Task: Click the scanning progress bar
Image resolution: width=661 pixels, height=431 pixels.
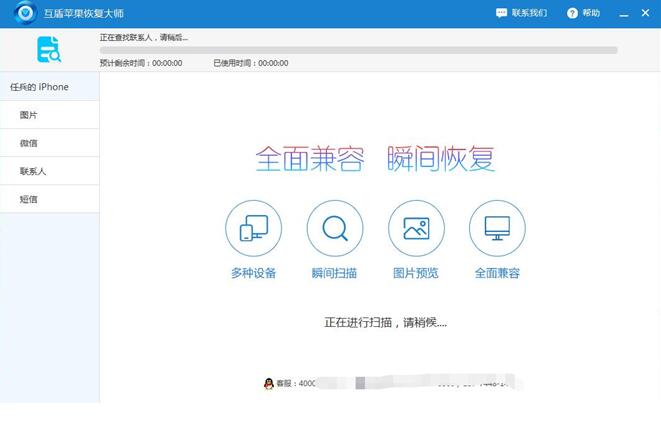Action: pyautogui.click(x=359, y=50)
